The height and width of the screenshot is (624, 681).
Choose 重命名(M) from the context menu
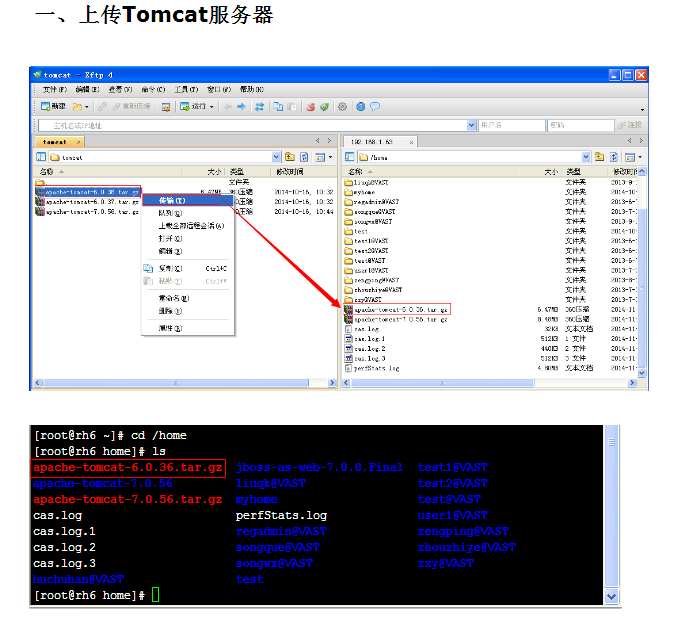188,298
